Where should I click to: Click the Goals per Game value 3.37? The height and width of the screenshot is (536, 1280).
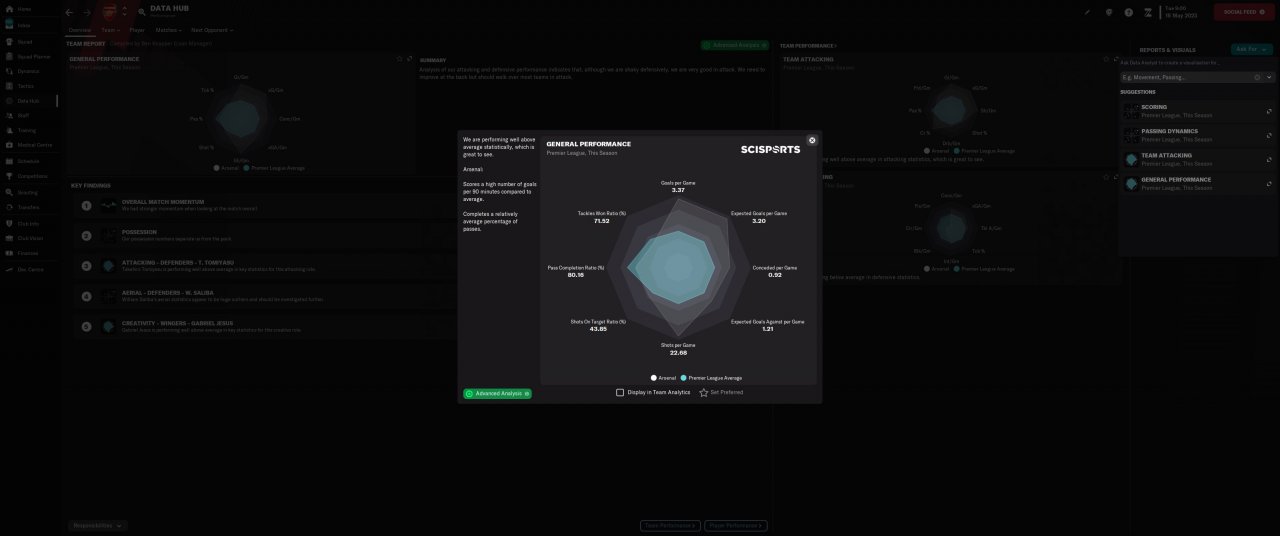(678, 190)
